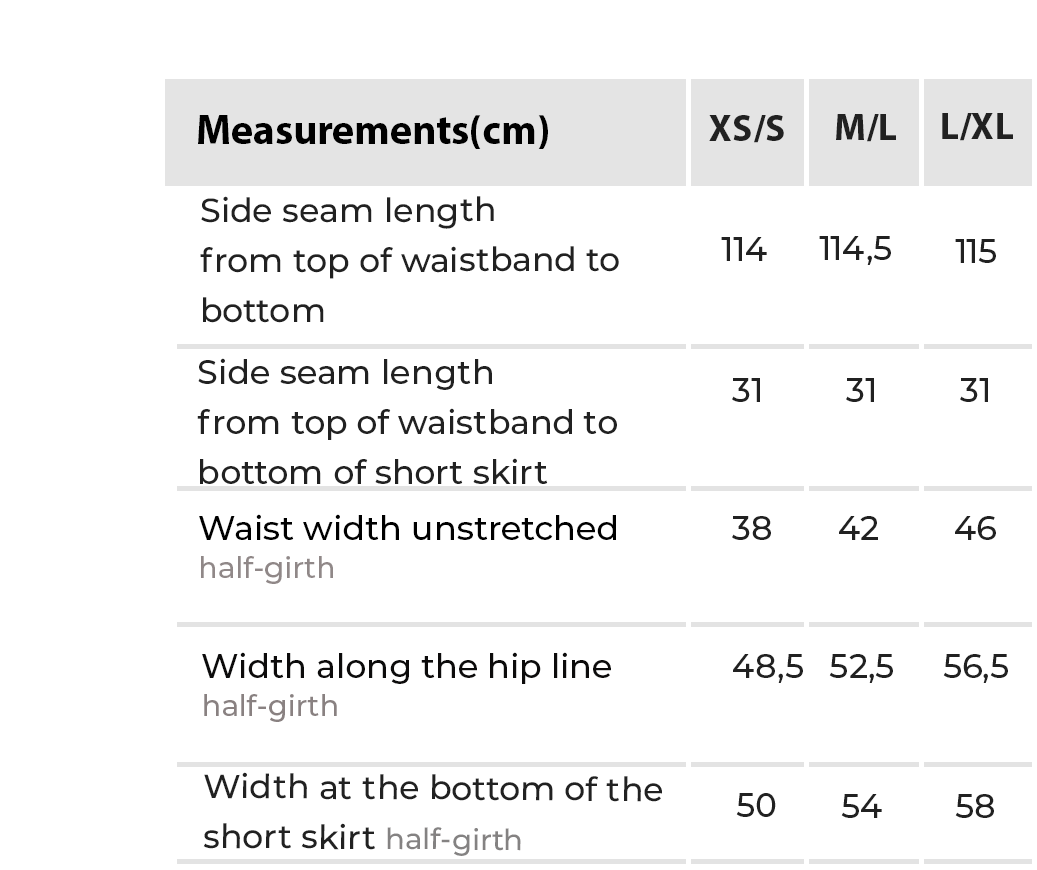Select the 115 side seam value
The height and width of the screenshot is (870, 1037).
[x=976, y=251]
